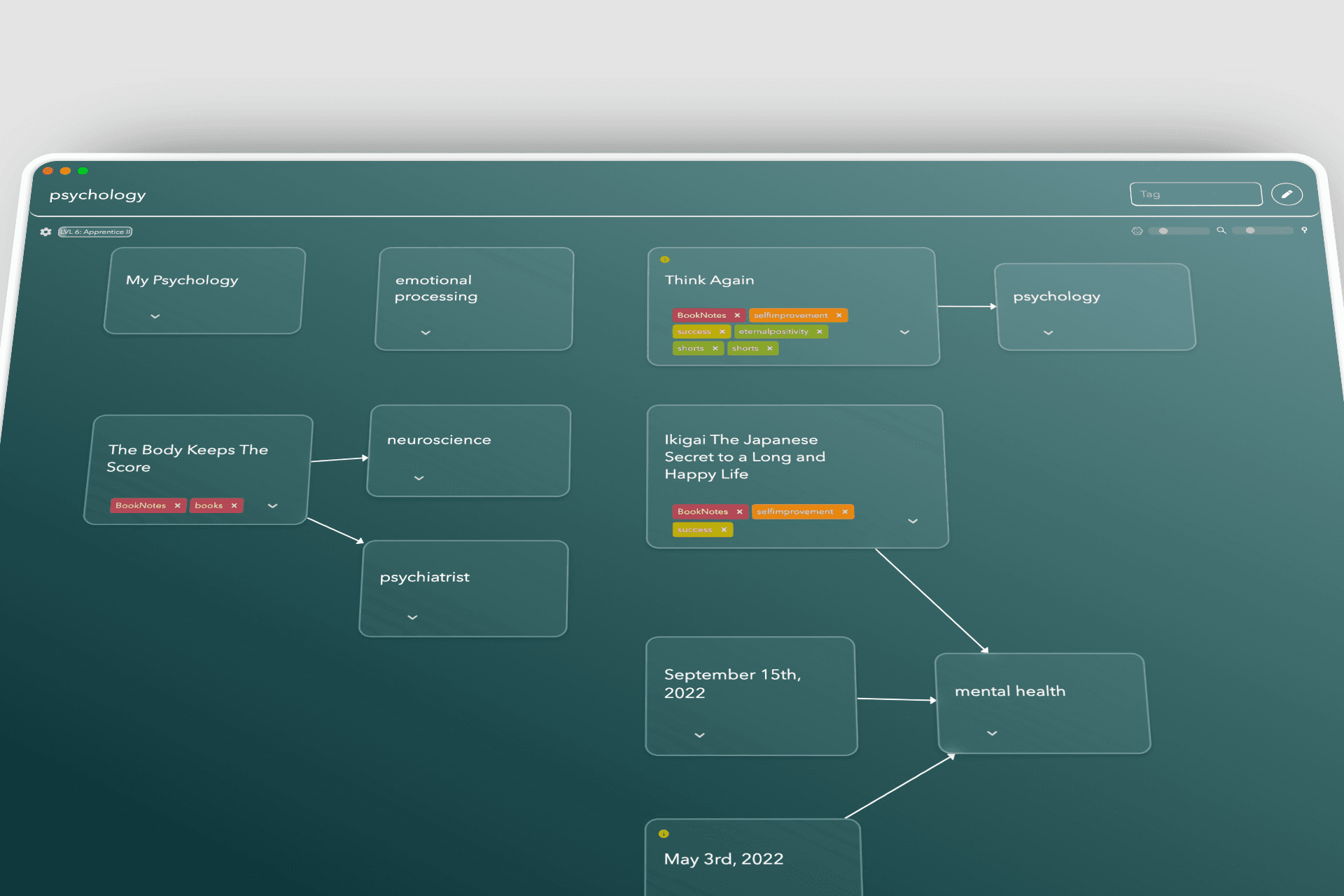Remove eternalpositivity tag from Think Again
The height and width of the screenshot is (896, 1344).
[819, 332]
